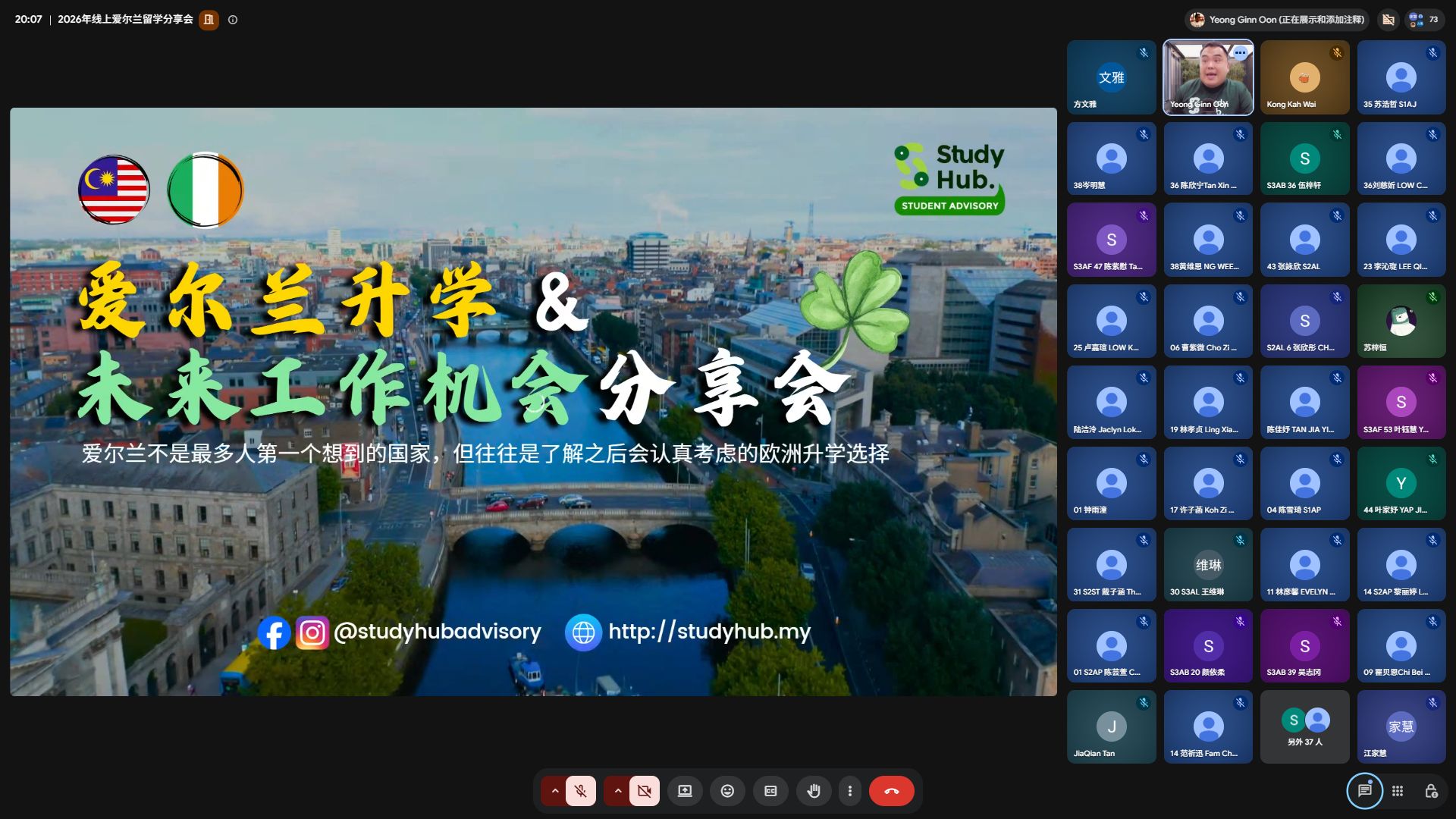The image size is (1456, 819).
Task: Show the participants list with 73 count
Action: coord(1423,20)
